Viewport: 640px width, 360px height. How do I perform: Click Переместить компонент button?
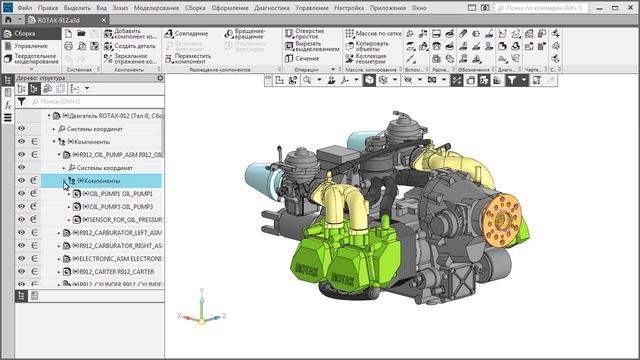[188, 58]
